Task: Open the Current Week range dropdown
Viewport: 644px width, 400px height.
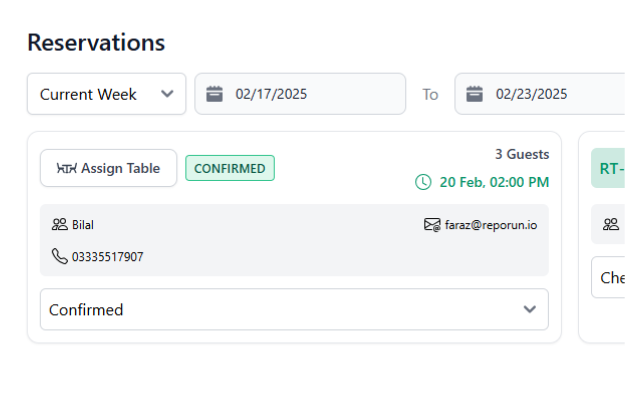Action: 106,94
